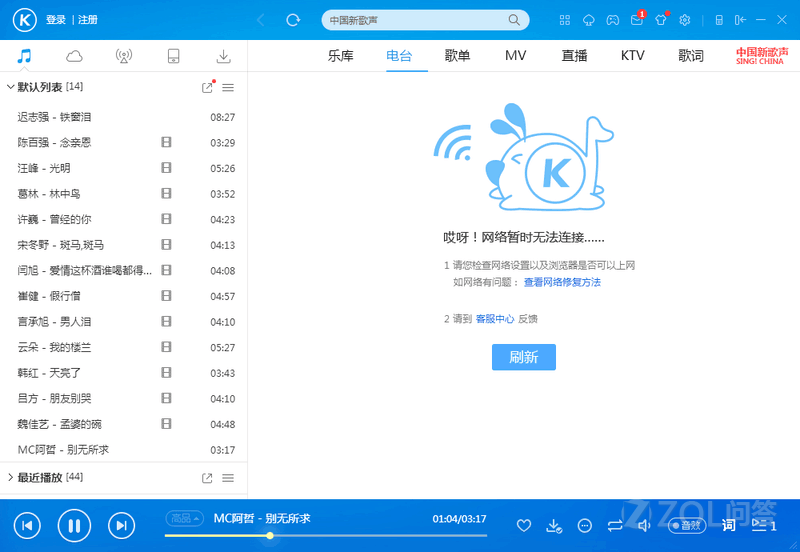Select the song MC阿哲 - 别无所求 in the list
Screen dimensions: 800x552
[123, 449]
